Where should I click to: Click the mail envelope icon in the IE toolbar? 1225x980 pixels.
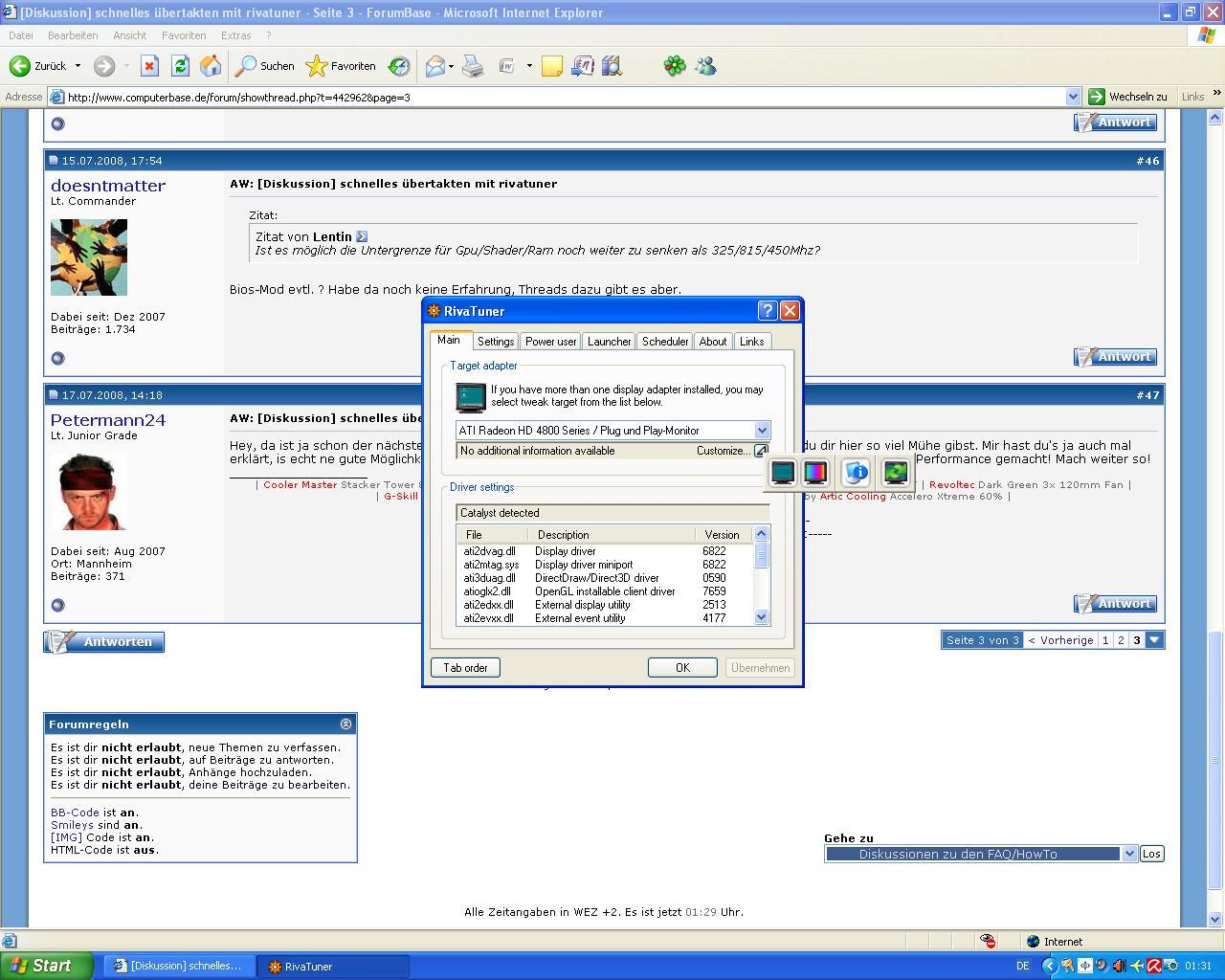click(x=435, y=66)
